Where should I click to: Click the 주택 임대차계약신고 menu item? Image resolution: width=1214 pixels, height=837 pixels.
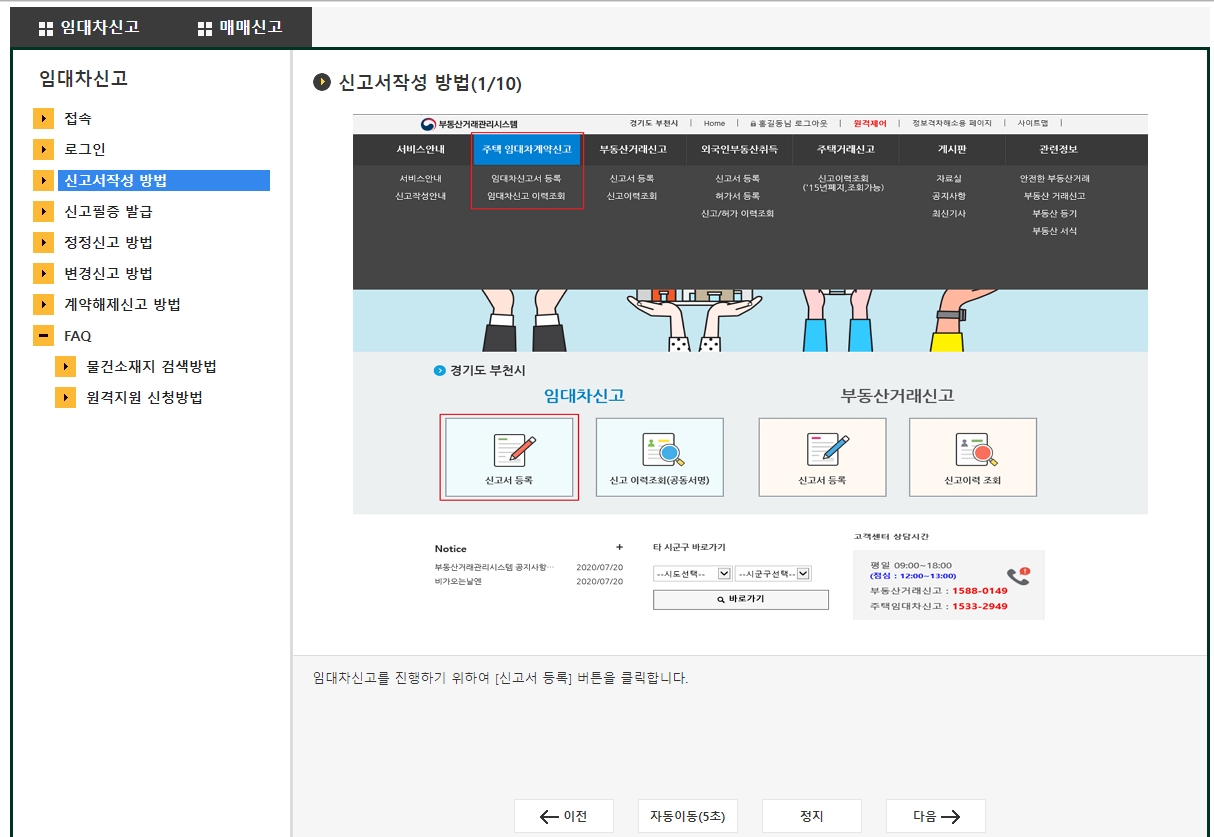pos(527,149)
